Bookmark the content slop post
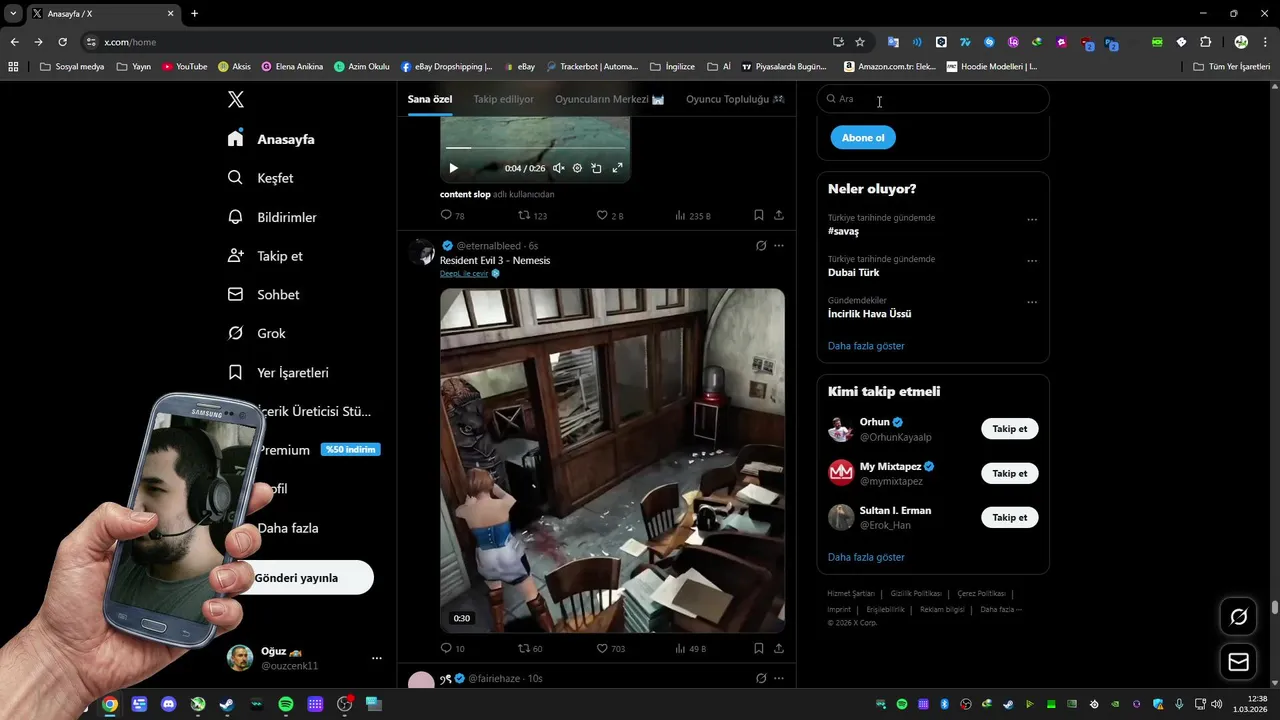 [x=759, y=215]
